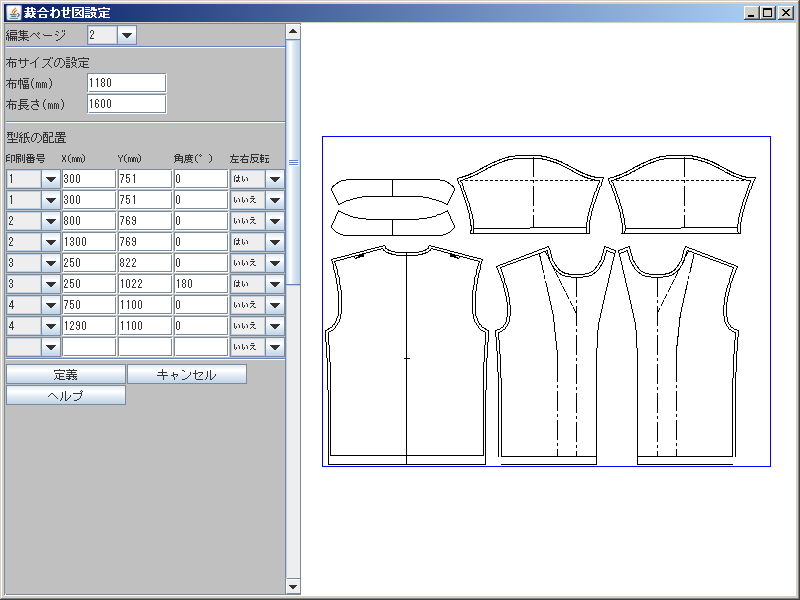
Task: Click the 定義 button
Action: click(x=66, y=374)
